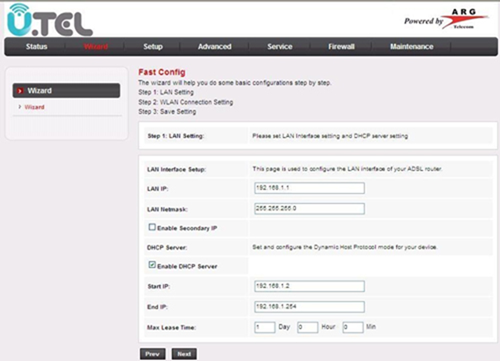Click the 'LAN Interface Setup:' label
The height and width of the screenshot is (361, 500).
coord(176,170)
